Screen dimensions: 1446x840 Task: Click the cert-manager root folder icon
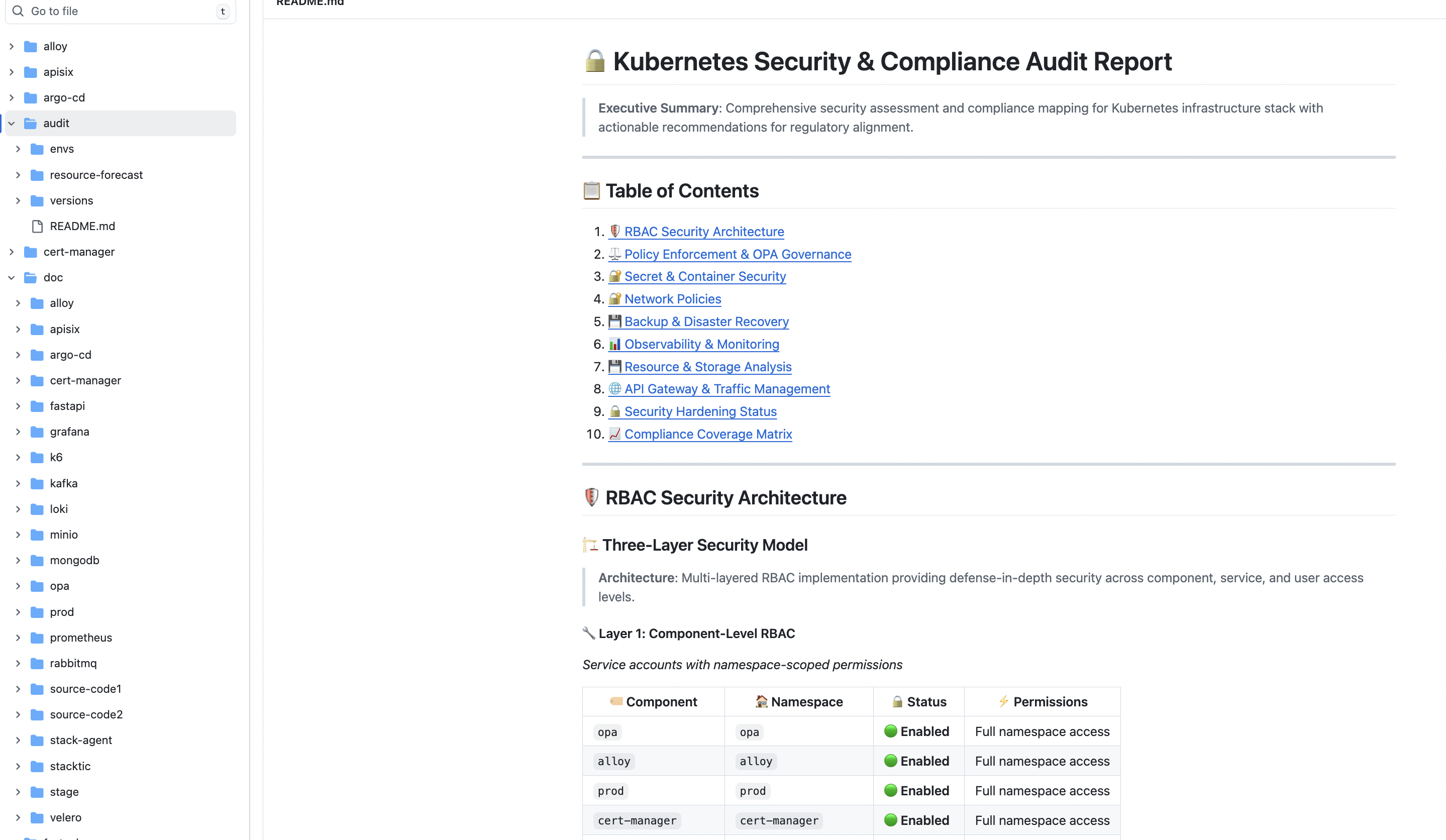(31, 252)
